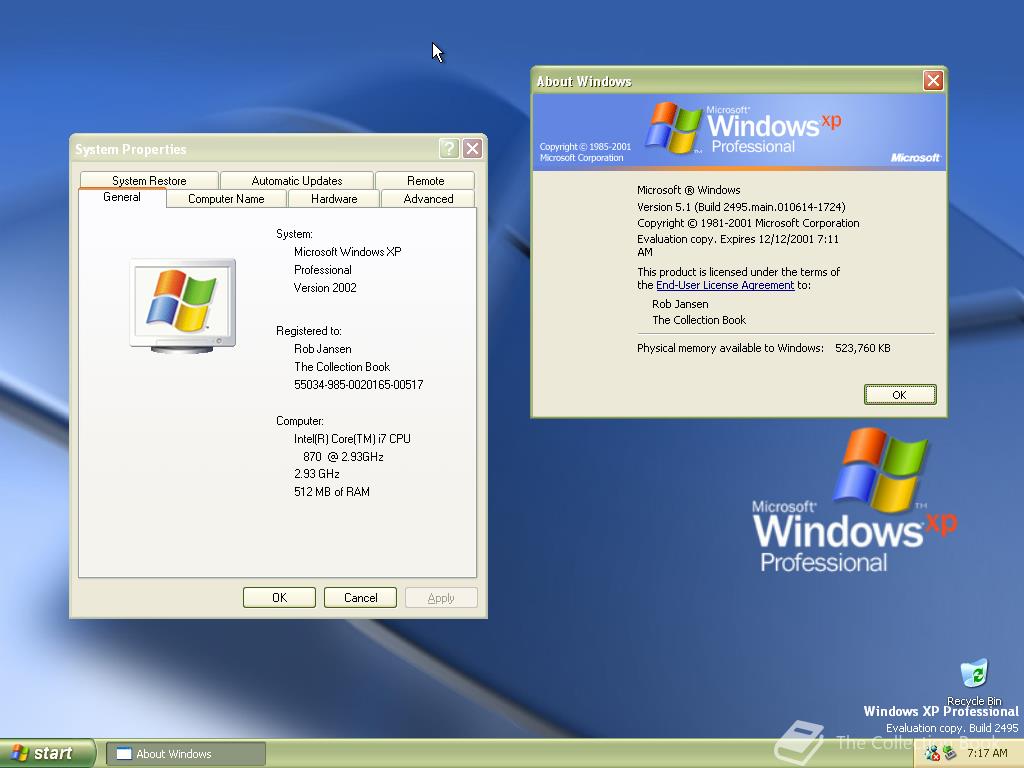
Task: Select the About Windows taskbar button
Action: tap(185, 754)
